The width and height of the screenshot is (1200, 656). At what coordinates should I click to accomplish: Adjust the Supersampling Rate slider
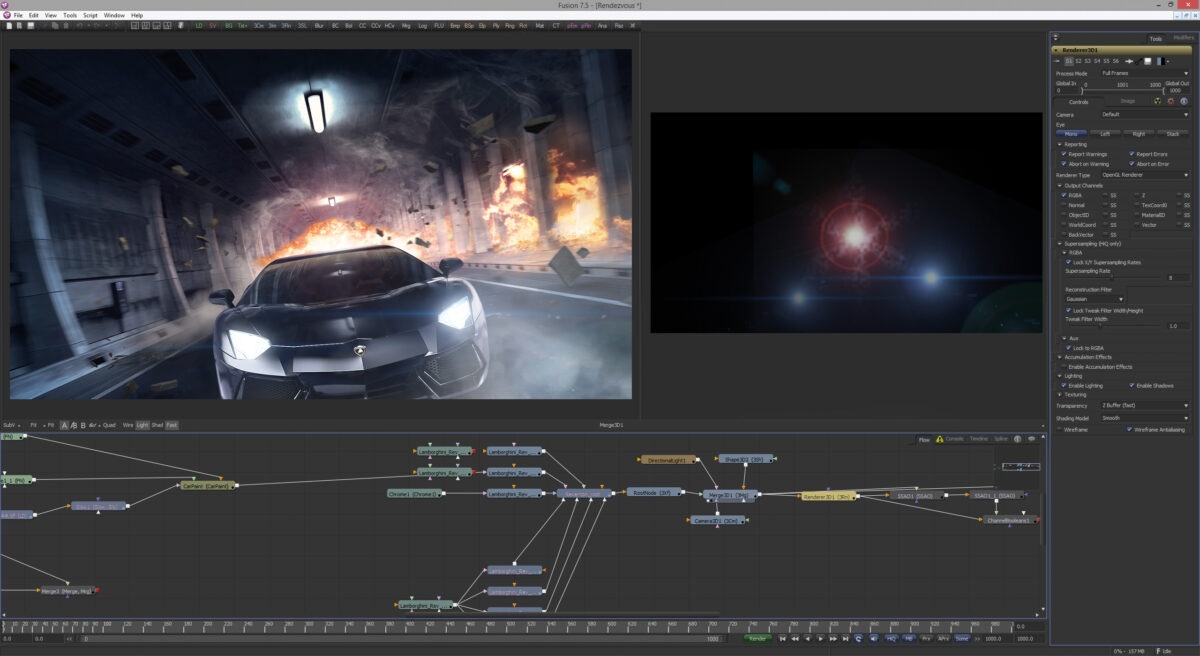(1110, 277)
